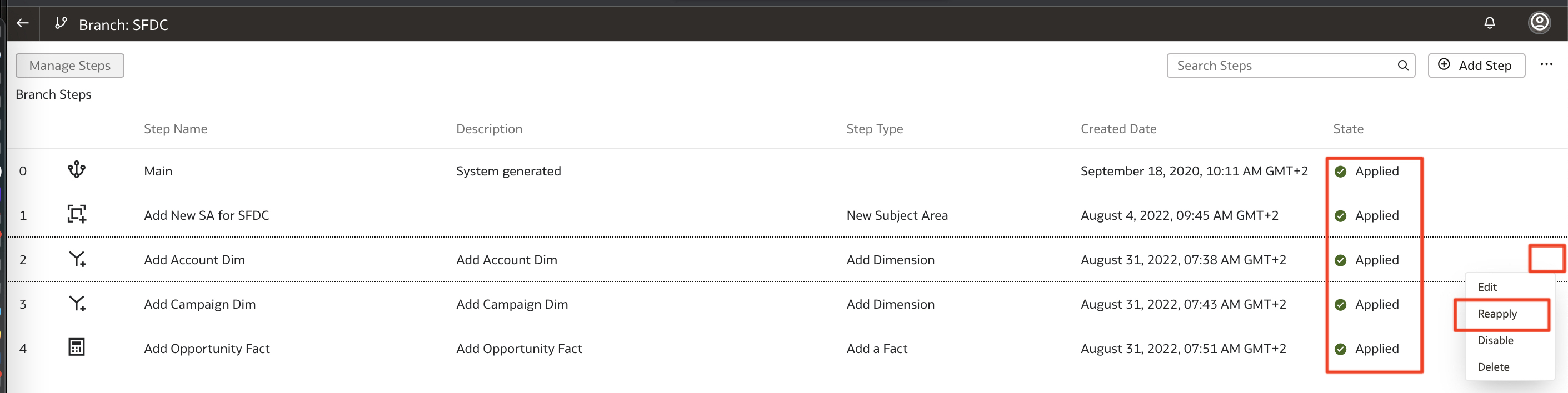
Task: Choose Delete from the context menu
Action: [1494, 366]
